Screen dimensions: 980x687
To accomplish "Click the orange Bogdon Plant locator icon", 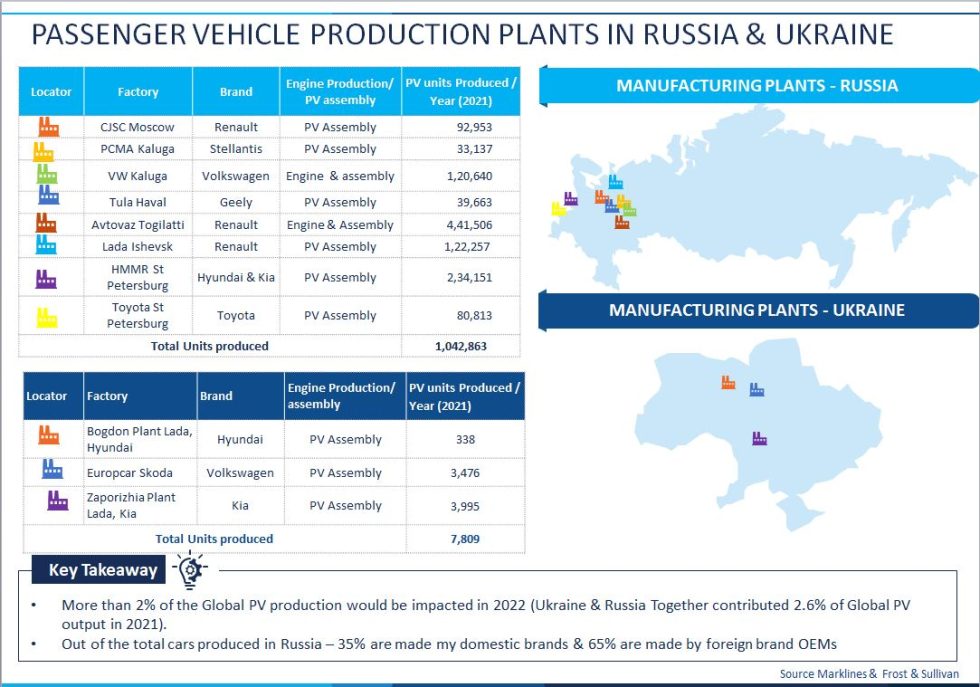I will (49, 434).
